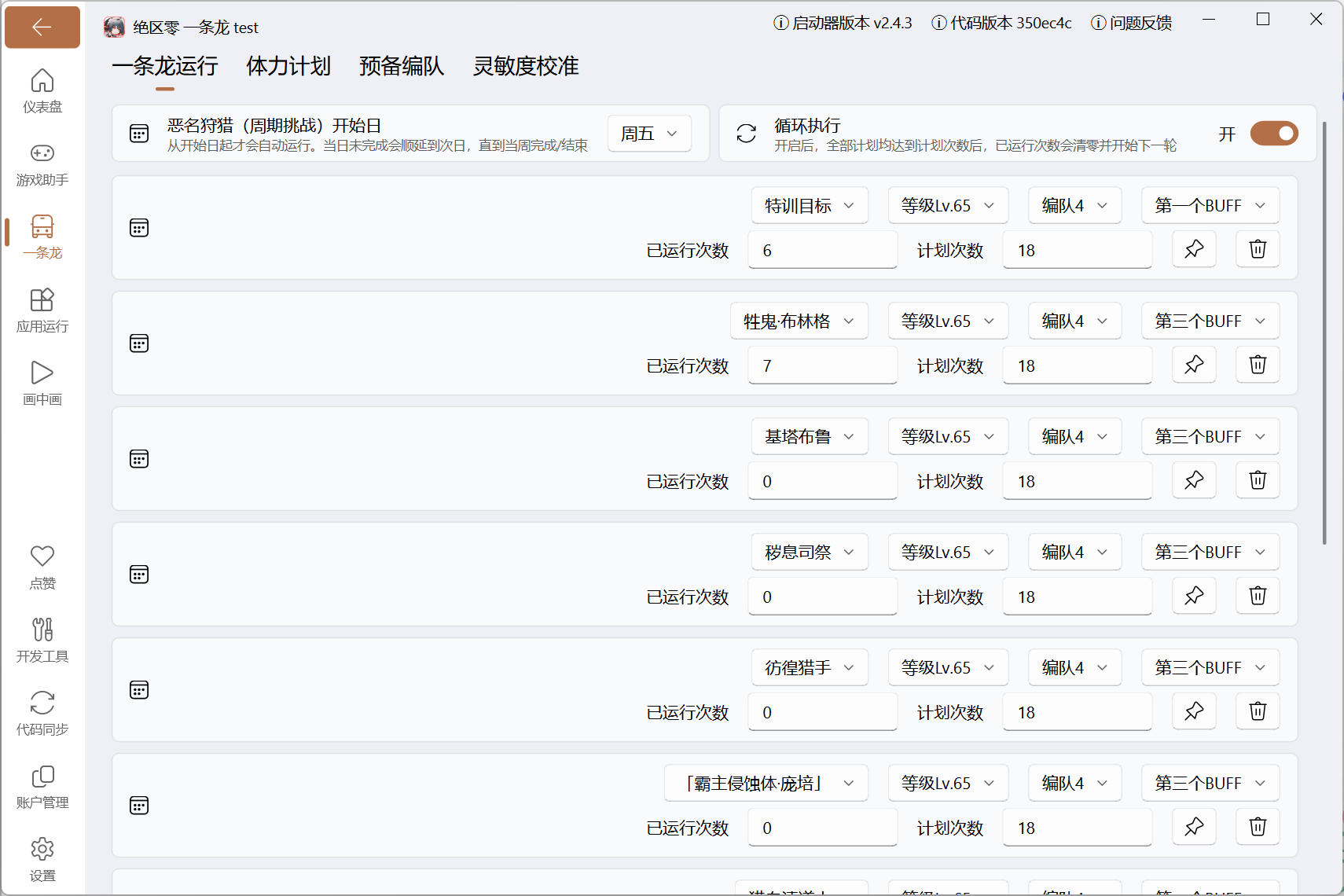Open the 仪表盘 dashboard sidebar icon
Screen dimensions: 1344x896
(x=42, y=91)
